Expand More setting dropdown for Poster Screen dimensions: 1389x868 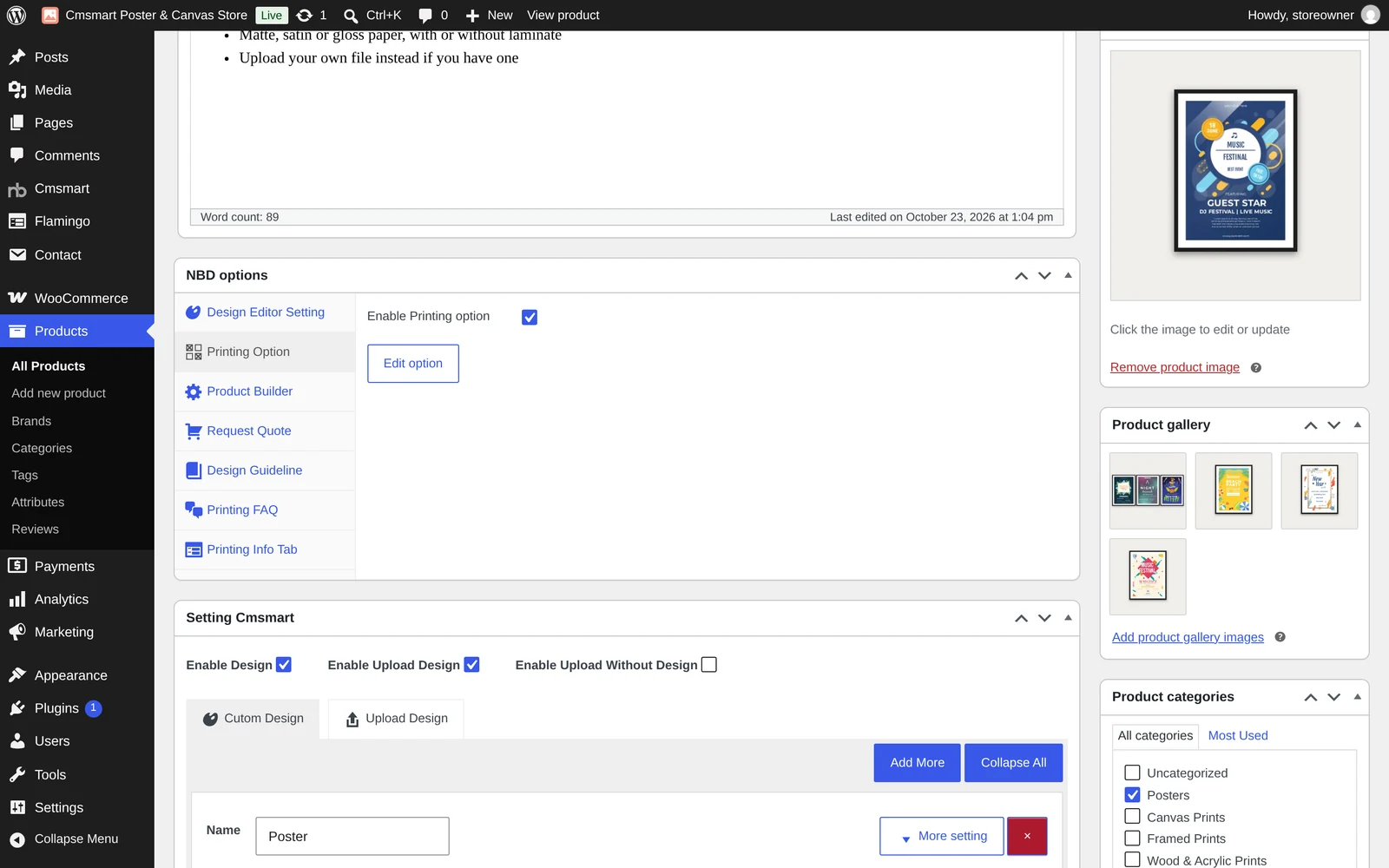(942, 836)
